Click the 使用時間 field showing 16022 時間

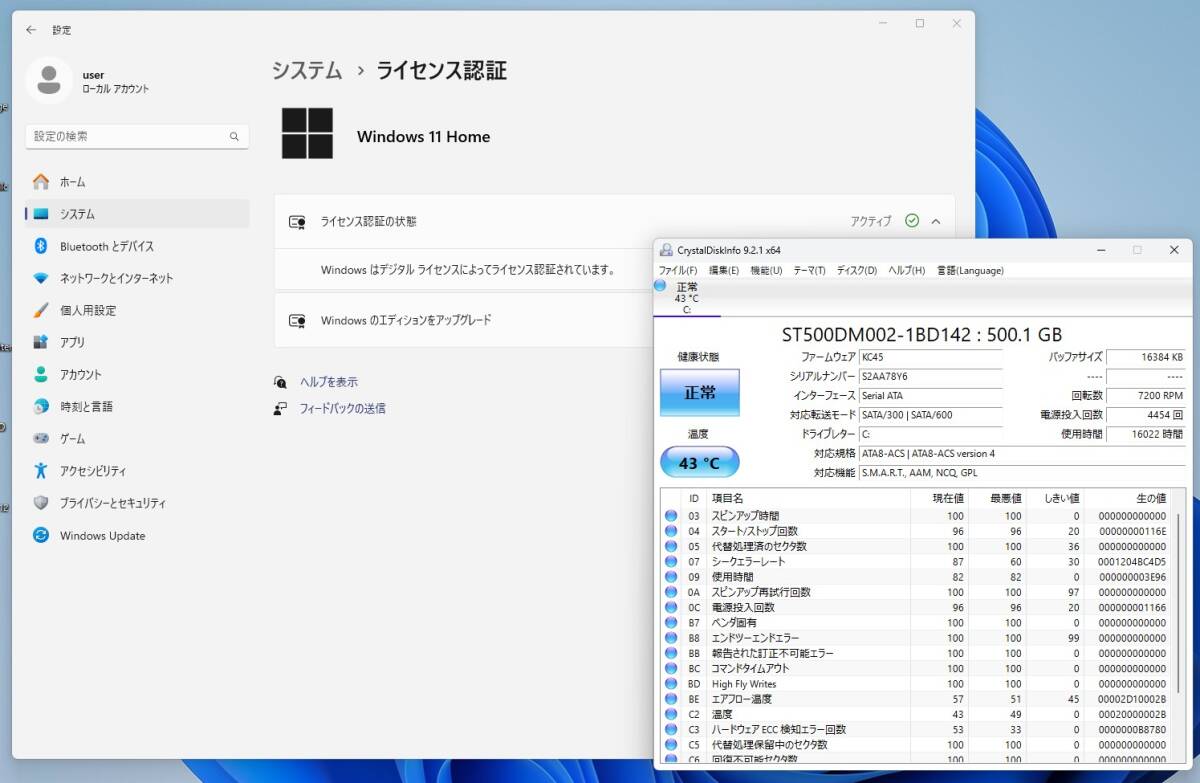tap(1146, 434)
